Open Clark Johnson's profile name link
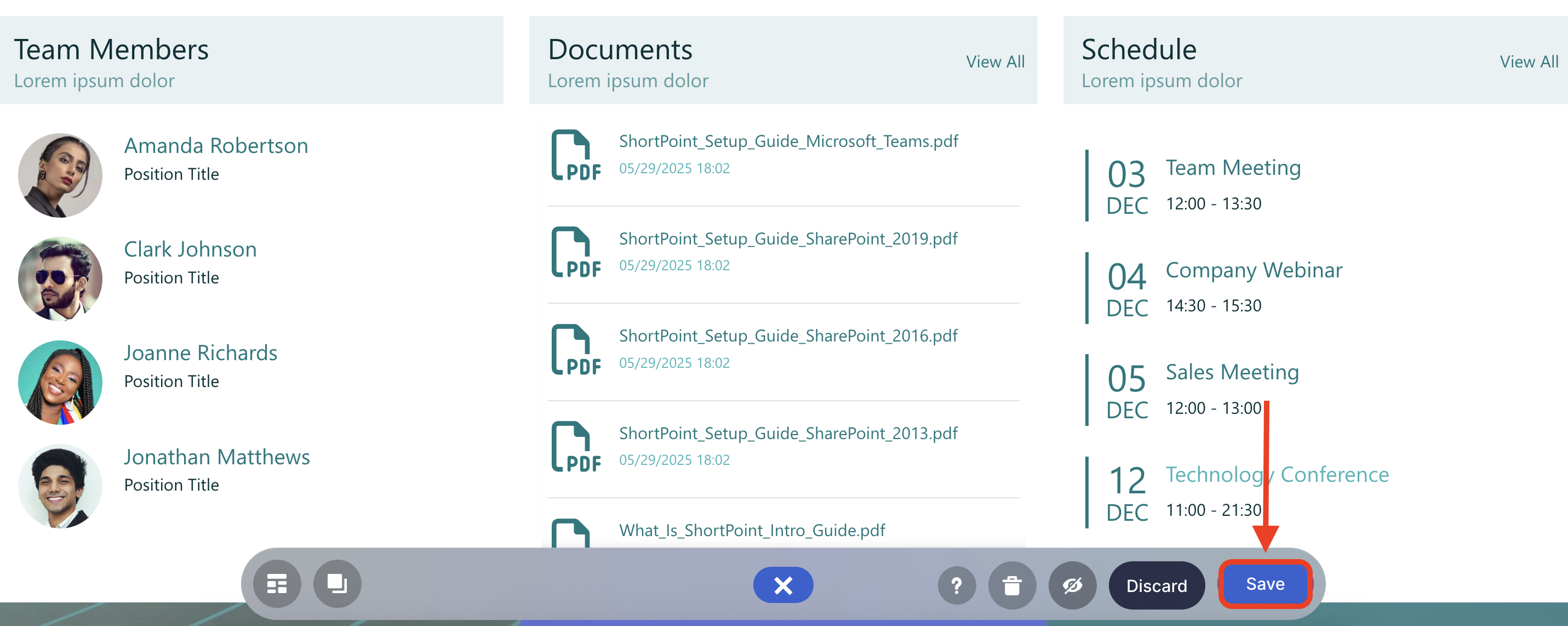Screen dimensions: 1568x626 (190, 249)
